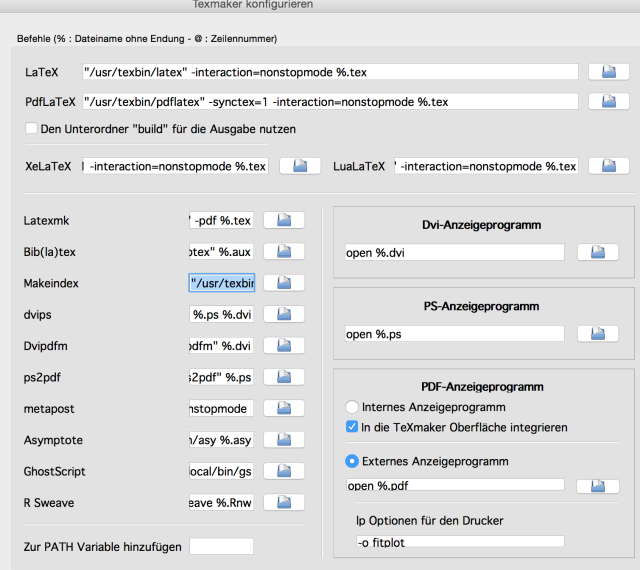Click the dvips command field
Image resolution: width=640 pixels, height=570 pixels.
point(221,314)
